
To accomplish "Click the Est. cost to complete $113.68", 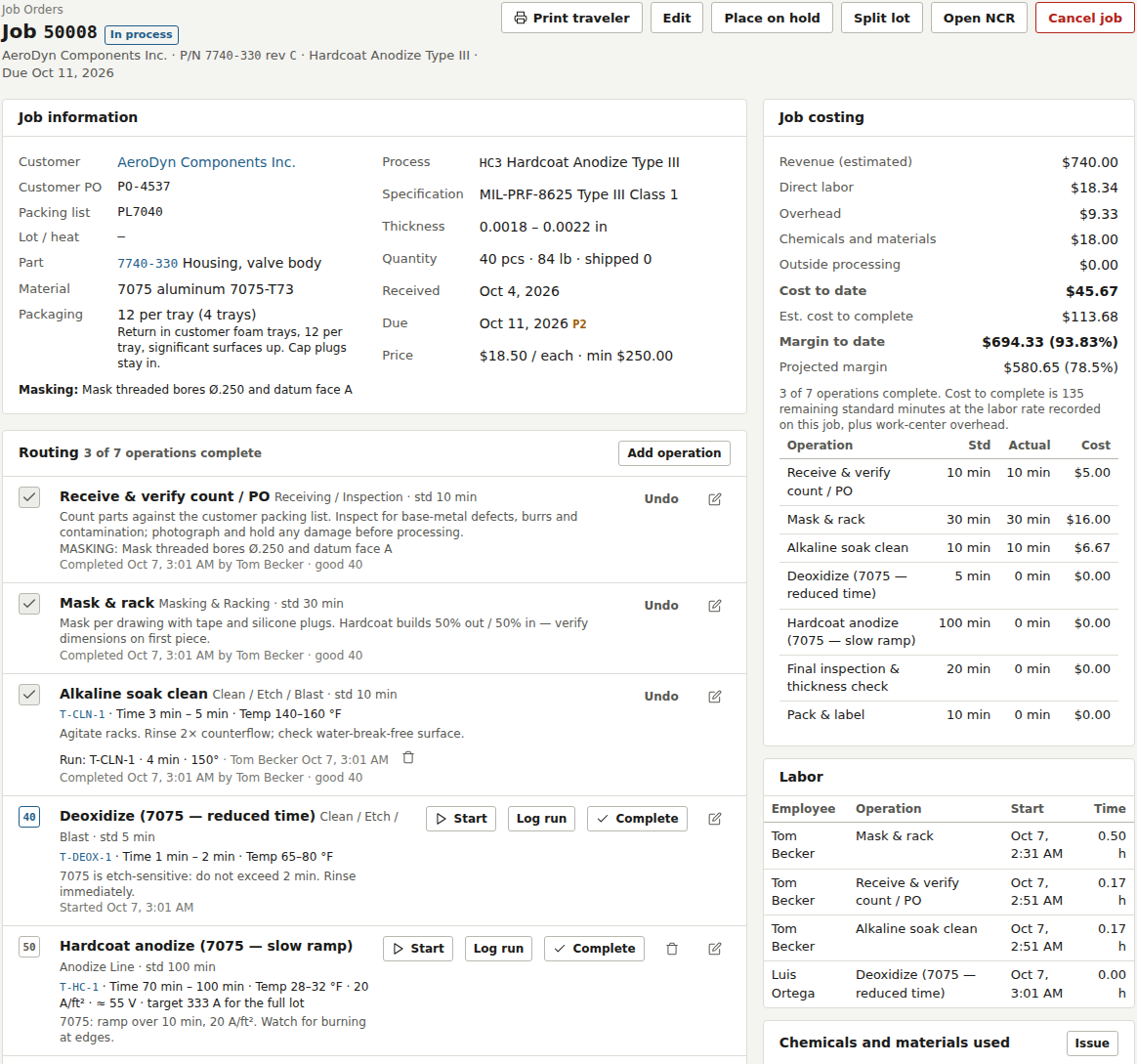I will pyautogui.click(x=1089, y=317).
